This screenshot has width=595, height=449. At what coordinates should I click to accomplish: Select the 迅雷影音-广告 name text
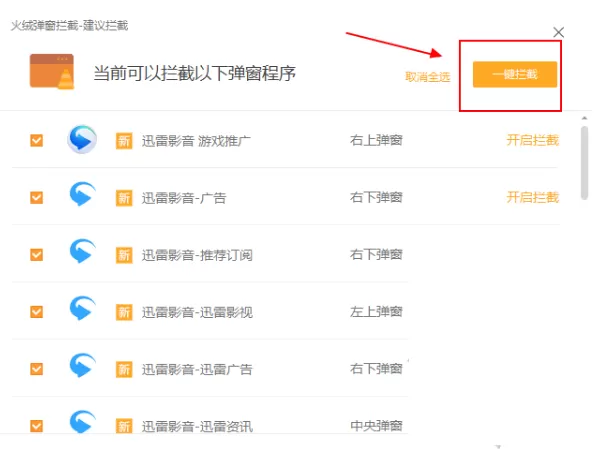pos(184,198)
